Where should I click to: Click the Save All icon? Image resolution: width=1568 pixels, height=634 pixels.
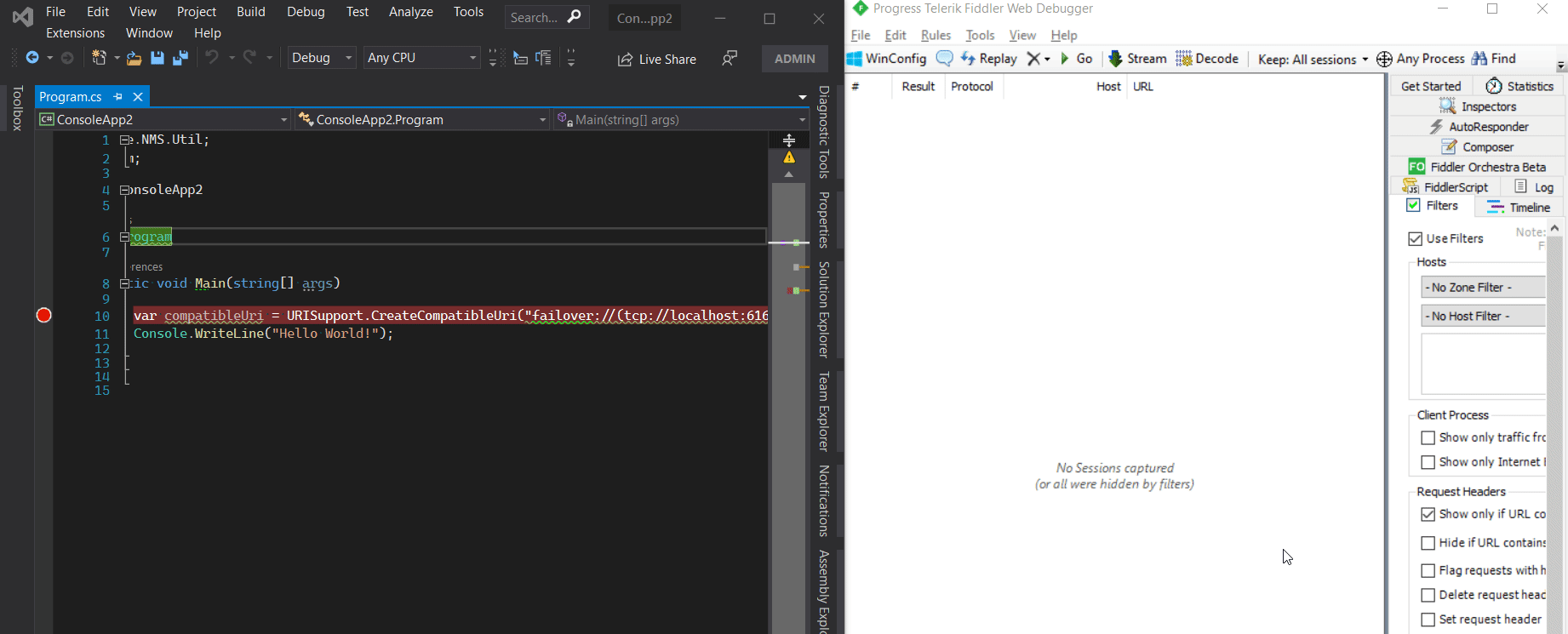tap(180, 58)
